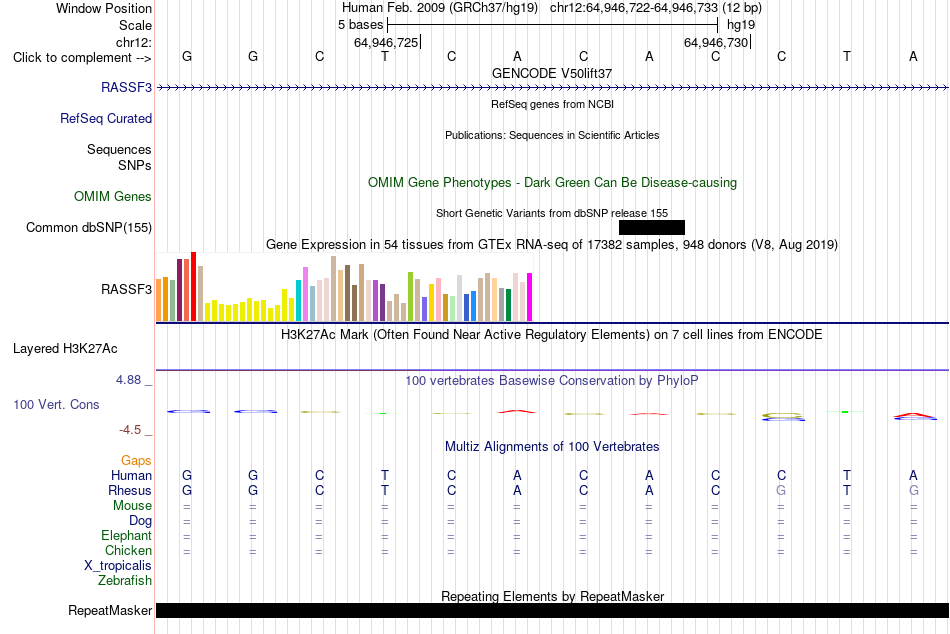950x634 pixels.
Task: Click the H3K27Ac Mark track title
Action: click(x=552, y=335)
